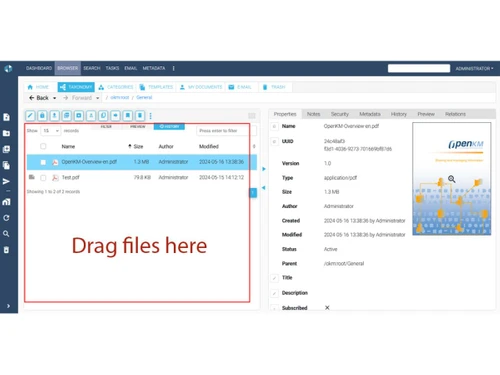Switch to the TRASH tab
Image resolution: width=500 pixels, height=375 pixels.
pos(274,87)
